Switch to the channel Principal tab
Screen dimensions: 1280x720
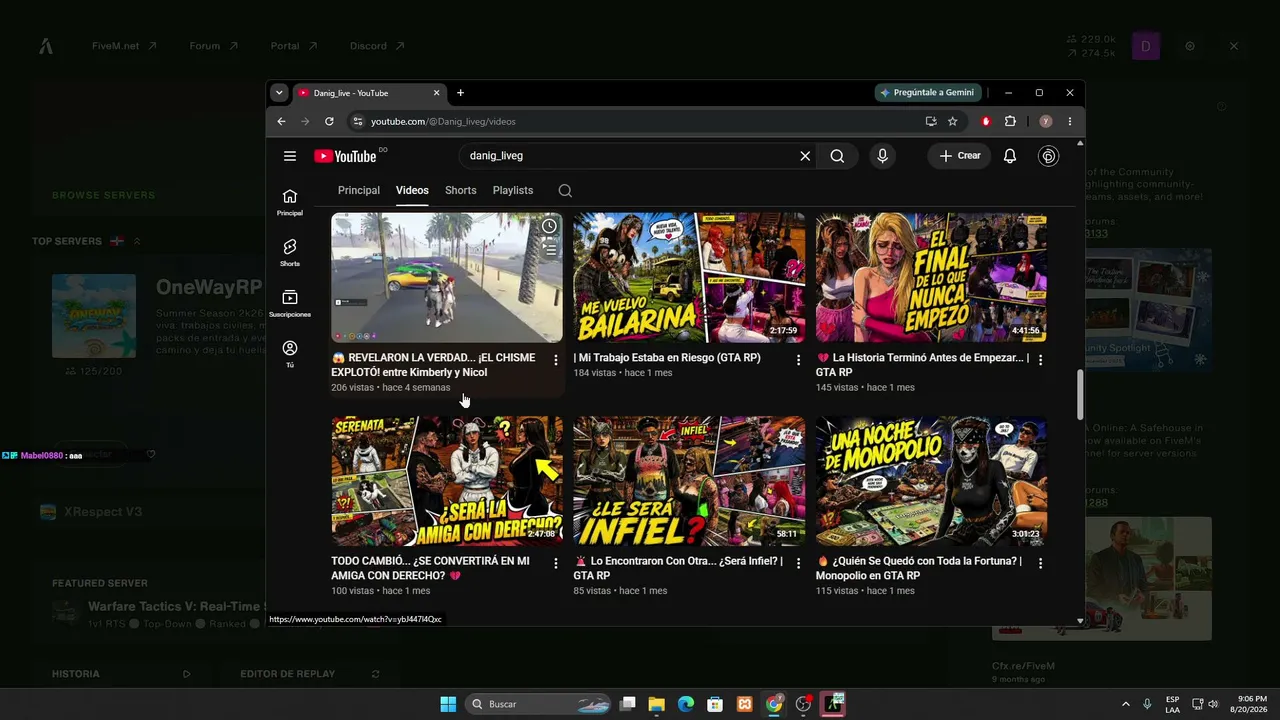click(x=359, y=190)
